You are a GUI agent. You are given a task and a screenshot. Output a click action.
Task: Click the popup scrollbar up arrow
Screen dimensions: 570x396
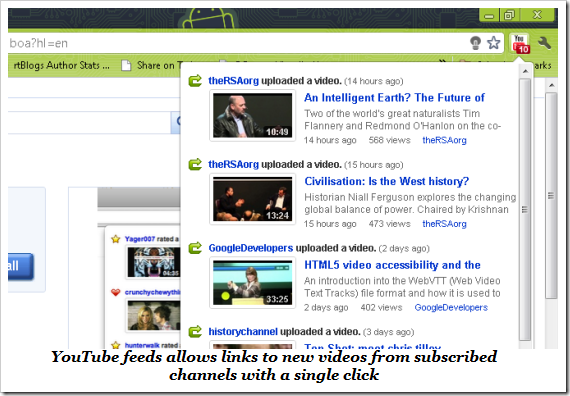pyautogui.click(x=525, y=71)
